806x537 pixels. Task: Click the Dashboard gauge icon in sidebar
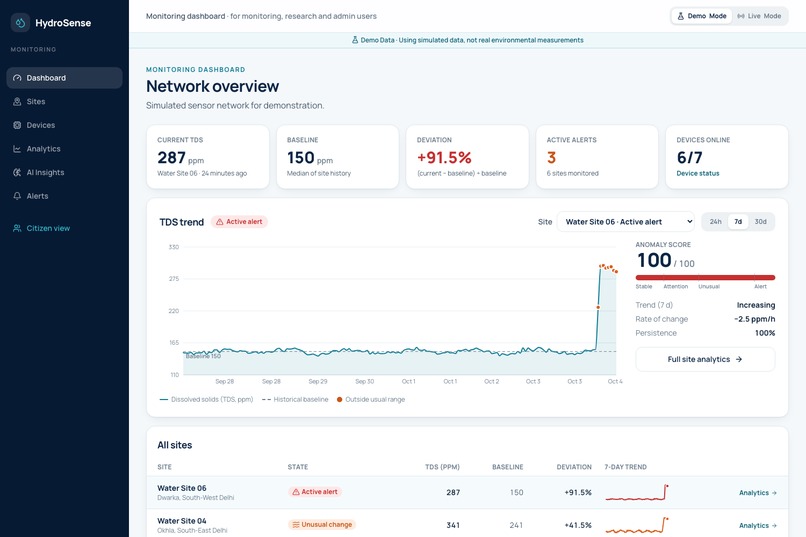(x=17, y=78)
